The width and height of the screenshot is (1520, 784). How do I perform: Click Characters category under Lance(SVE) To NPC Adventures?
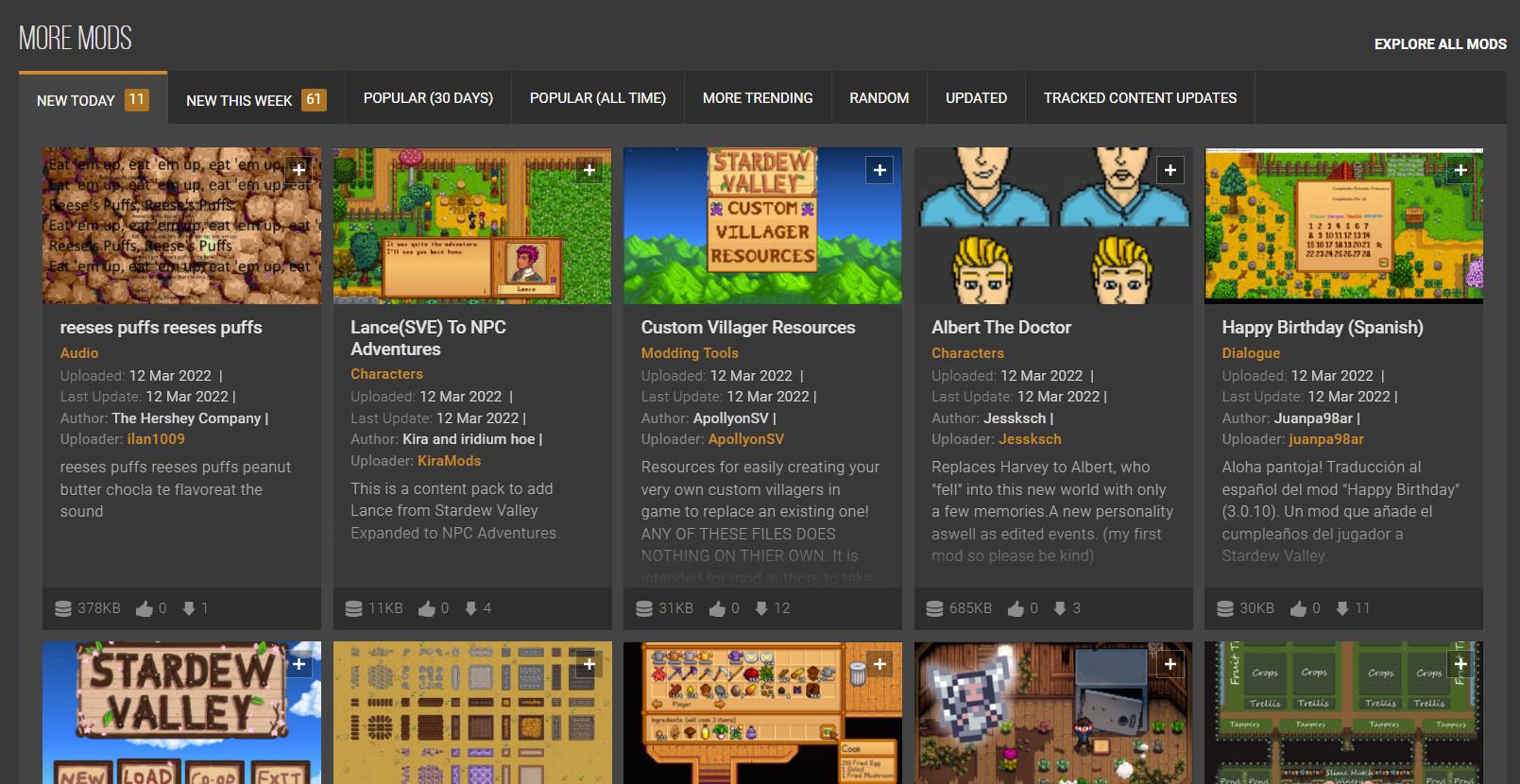[x=386, y=374]
